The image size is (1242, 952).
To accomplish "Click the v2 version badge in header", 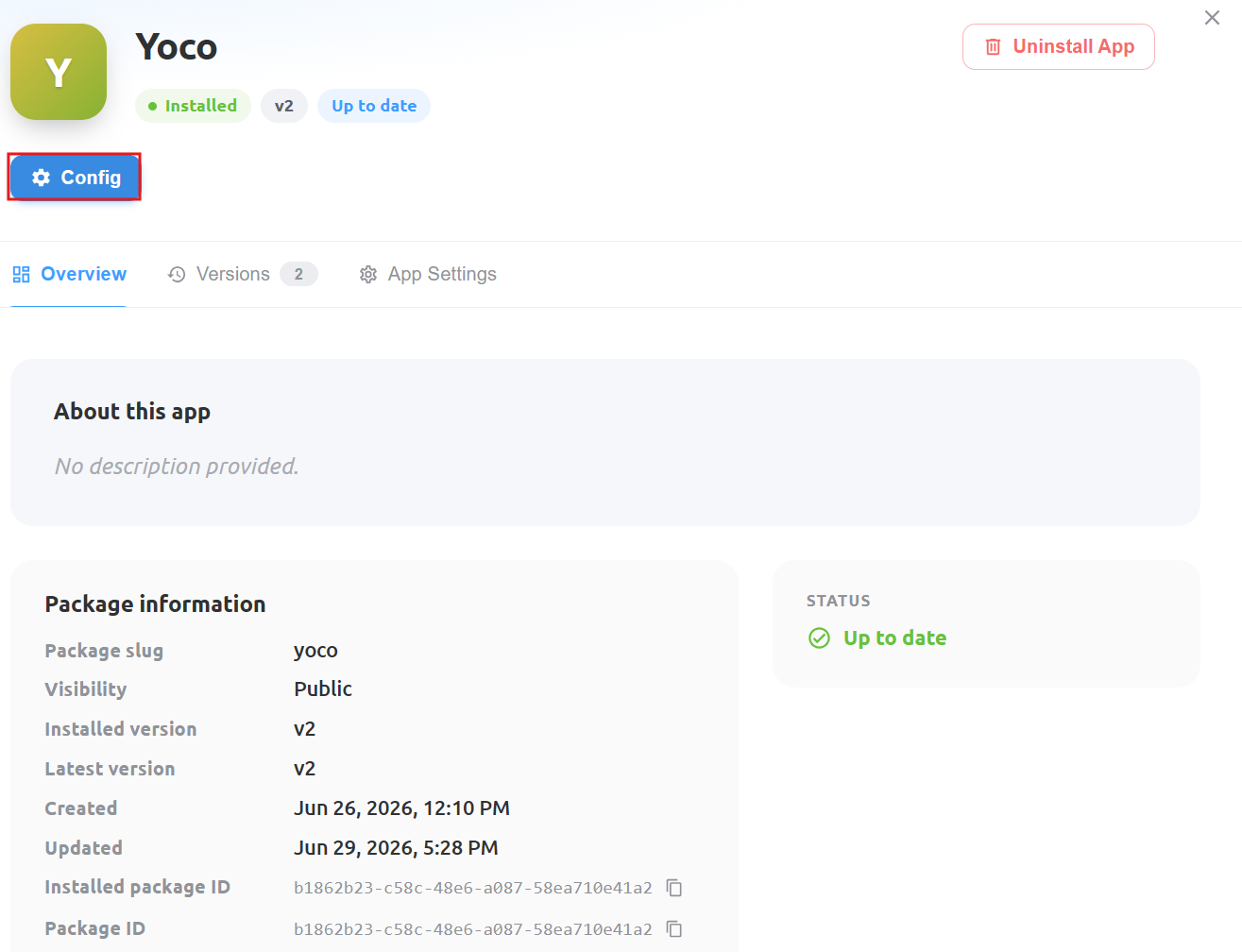I will (x=284, y=106).
